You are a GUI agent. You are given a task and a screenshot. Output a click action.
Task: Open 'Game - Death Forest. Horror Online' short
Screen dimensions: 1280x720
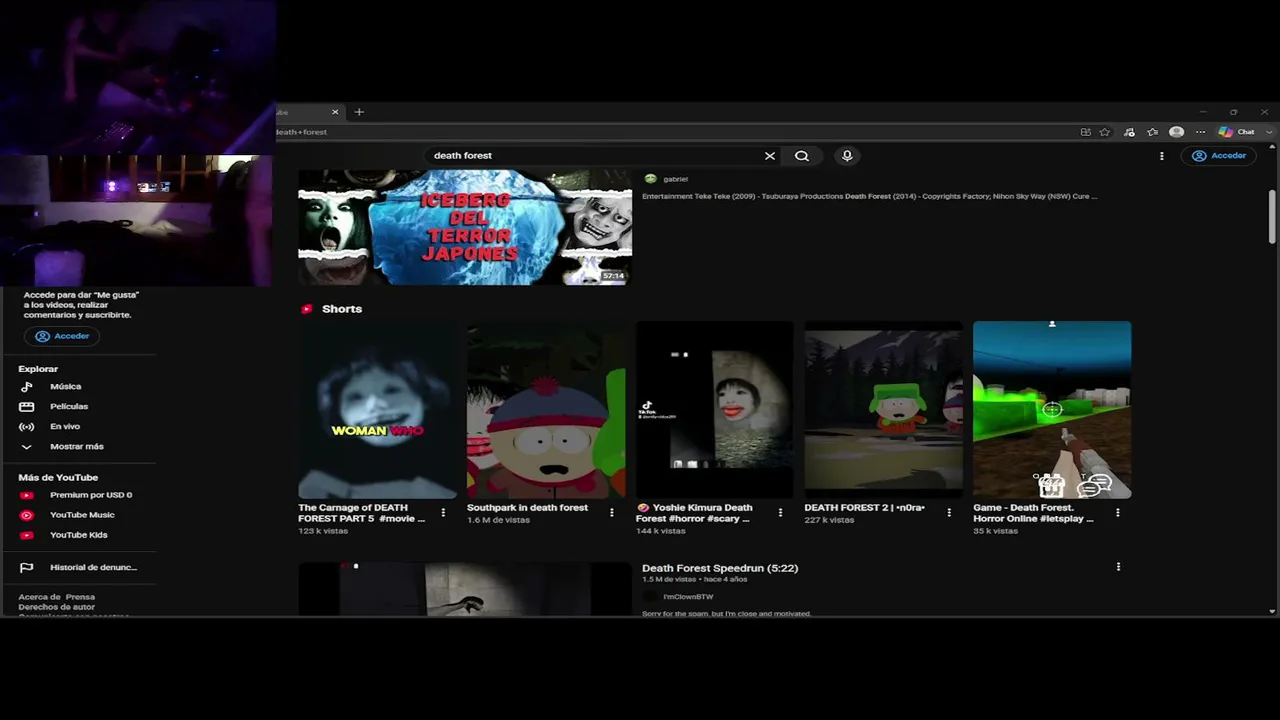pyautogui.click(x=1052, y=410)
